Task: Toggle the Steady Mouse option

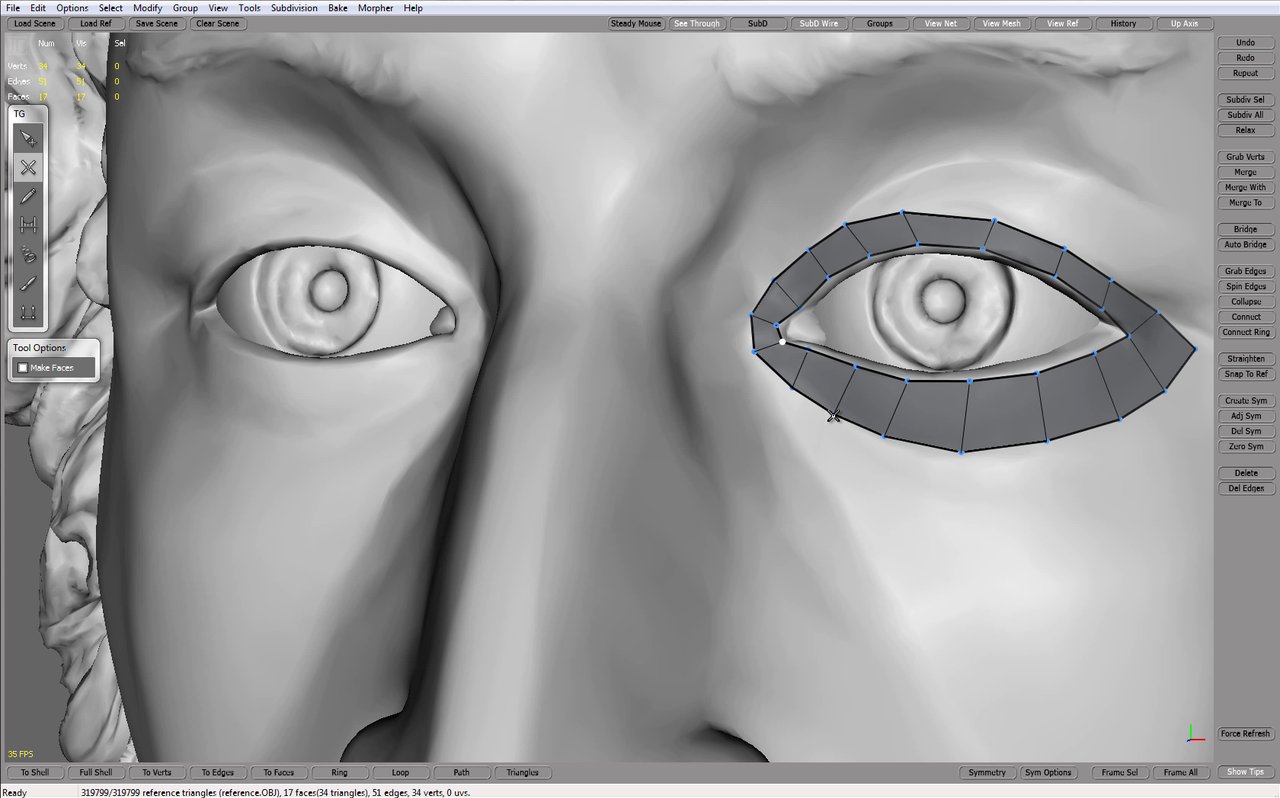Action: click(636, 23)
